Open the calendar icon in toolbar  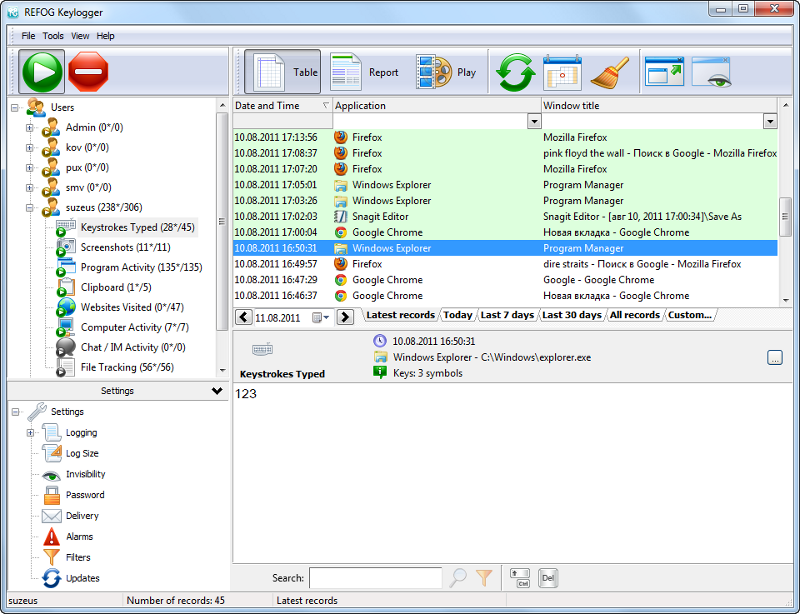tap(562, 72)
